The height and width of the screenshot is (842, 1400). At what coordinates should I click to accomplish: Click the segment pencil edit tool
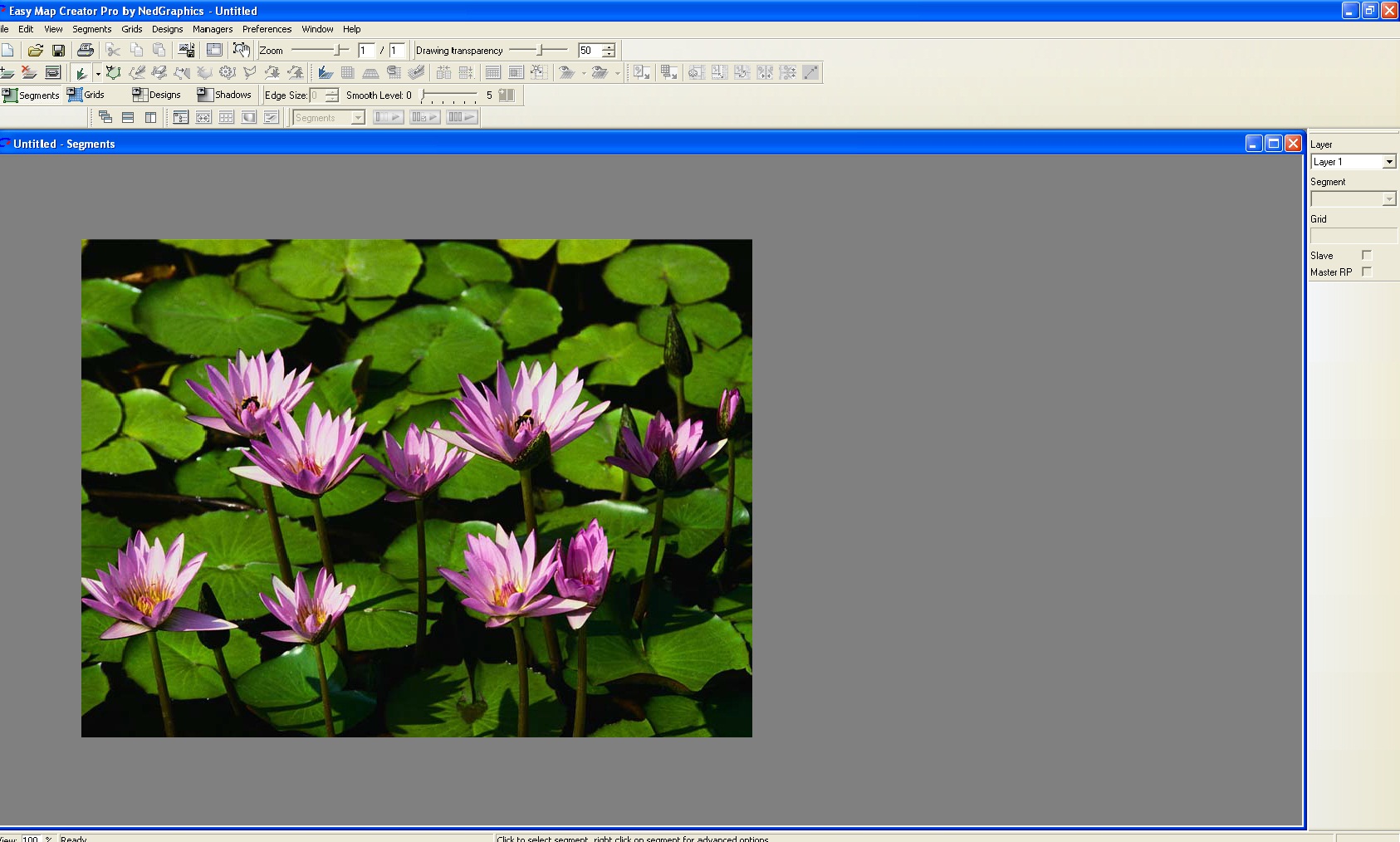(136, 72)
